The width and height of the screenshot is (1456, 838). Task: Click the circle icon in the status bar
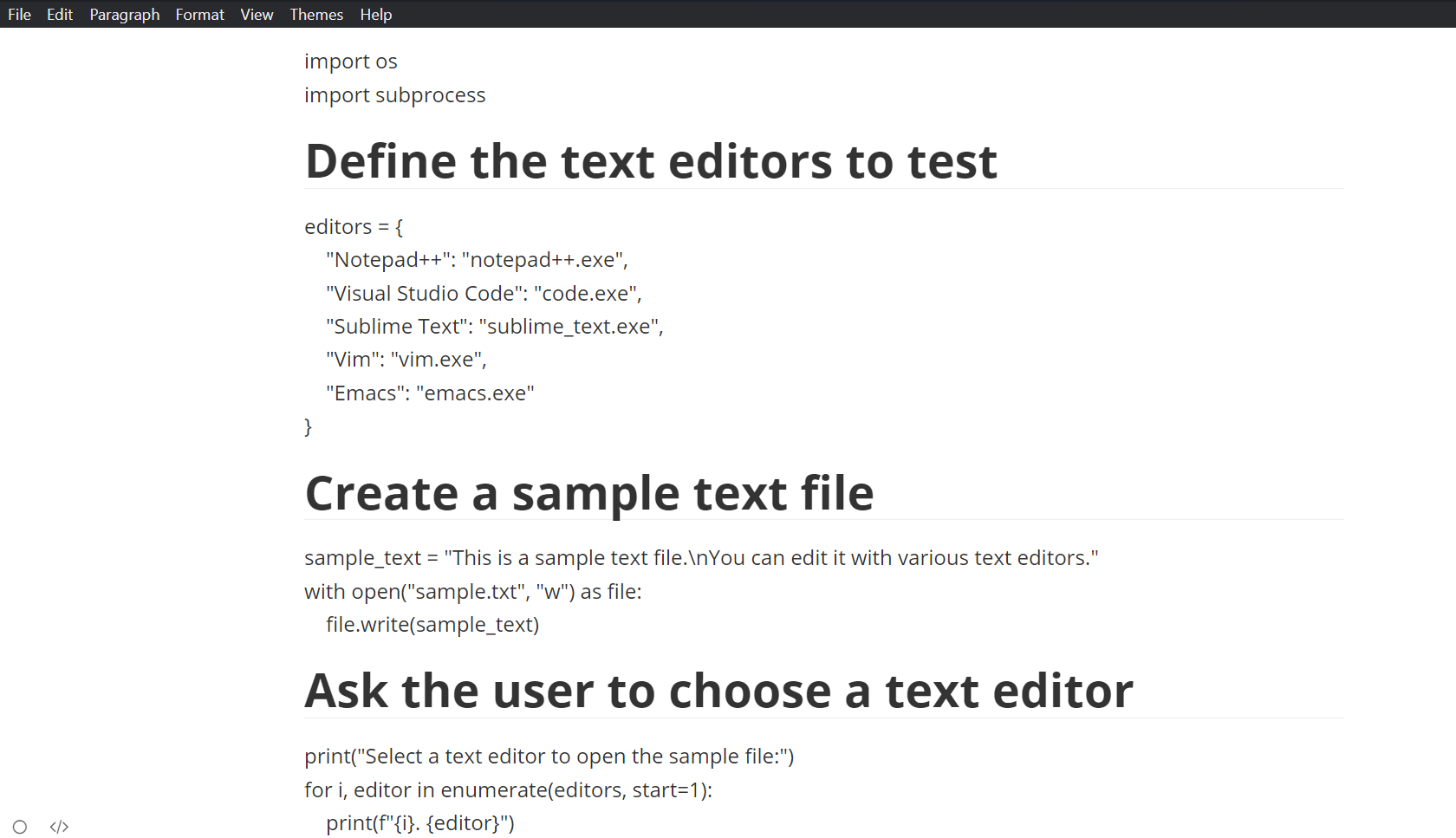click(19, 827)
